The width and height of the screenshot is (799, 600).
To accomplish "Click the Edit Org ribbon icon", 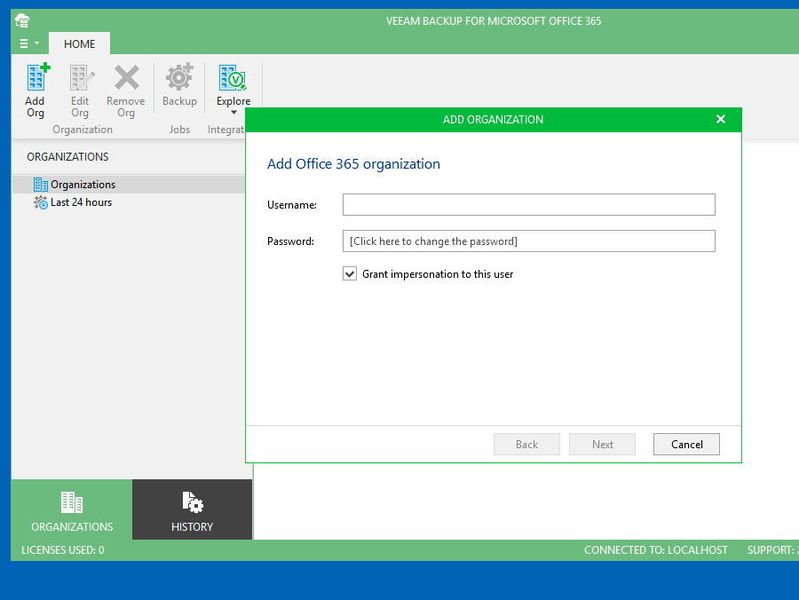I will click(x=81, y=77).
